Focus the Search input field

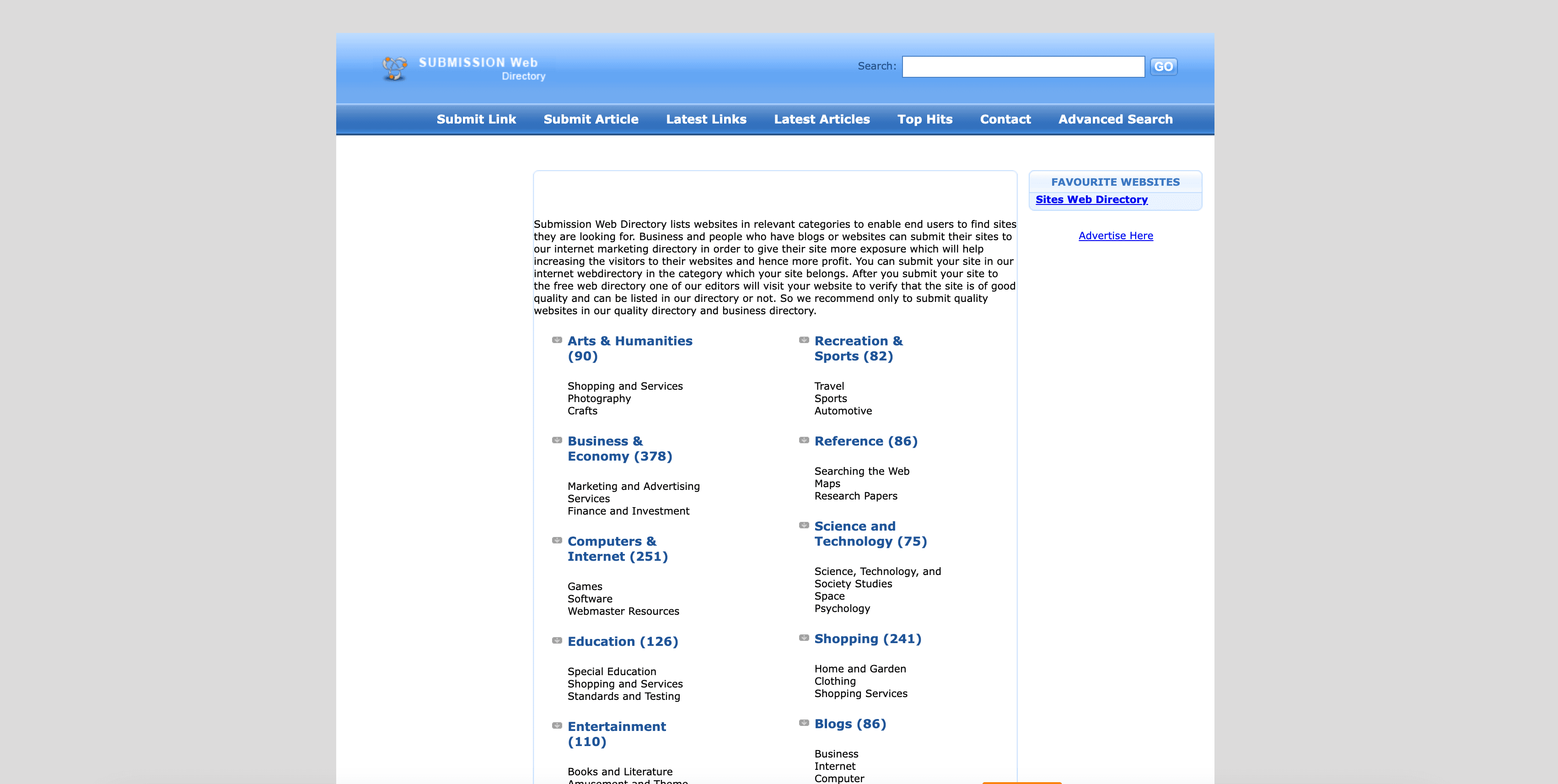pos(1023,66)
